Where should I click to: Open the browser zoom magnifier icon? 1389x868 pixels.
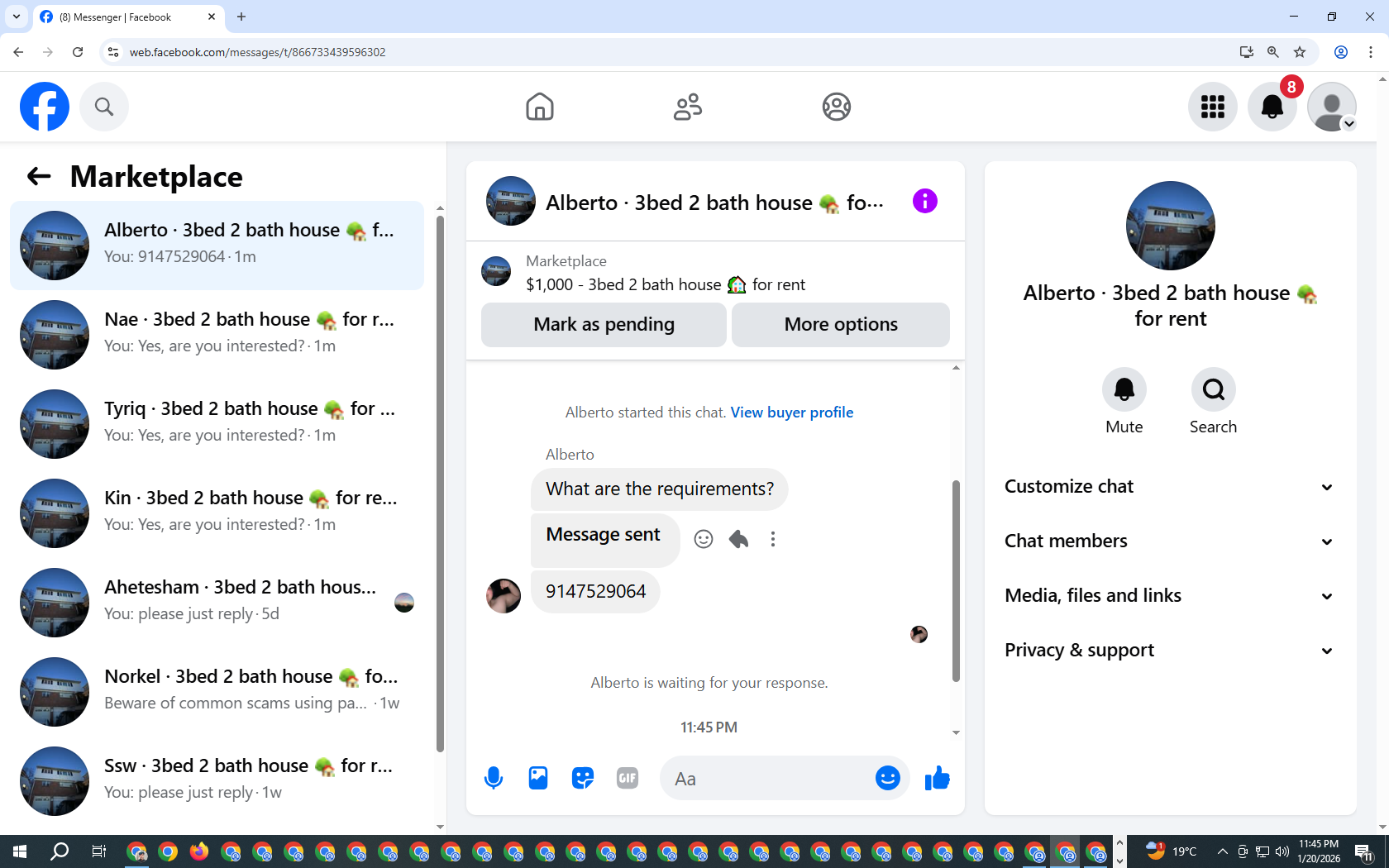1273,52
